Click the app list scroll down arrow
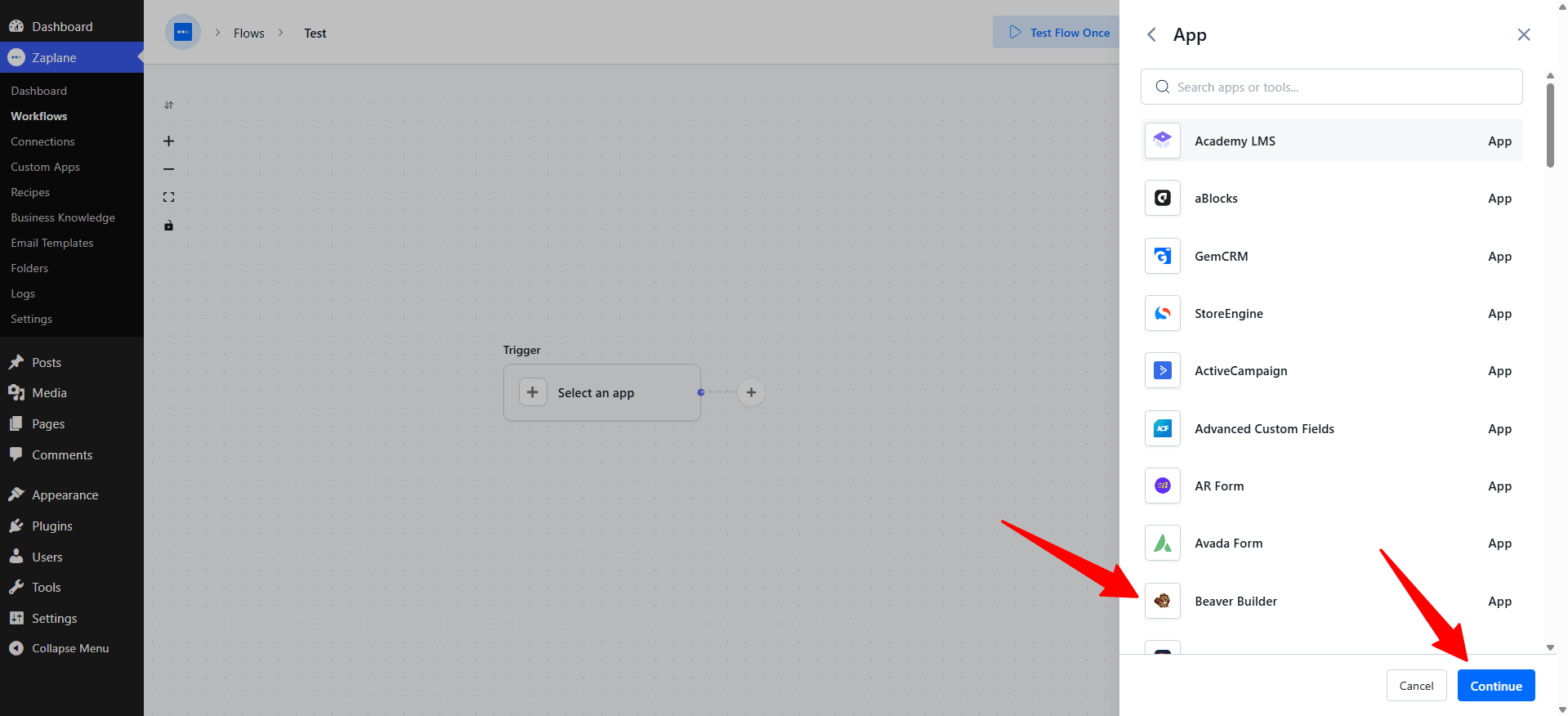 pyautogui.click(x=1550, y=648)
